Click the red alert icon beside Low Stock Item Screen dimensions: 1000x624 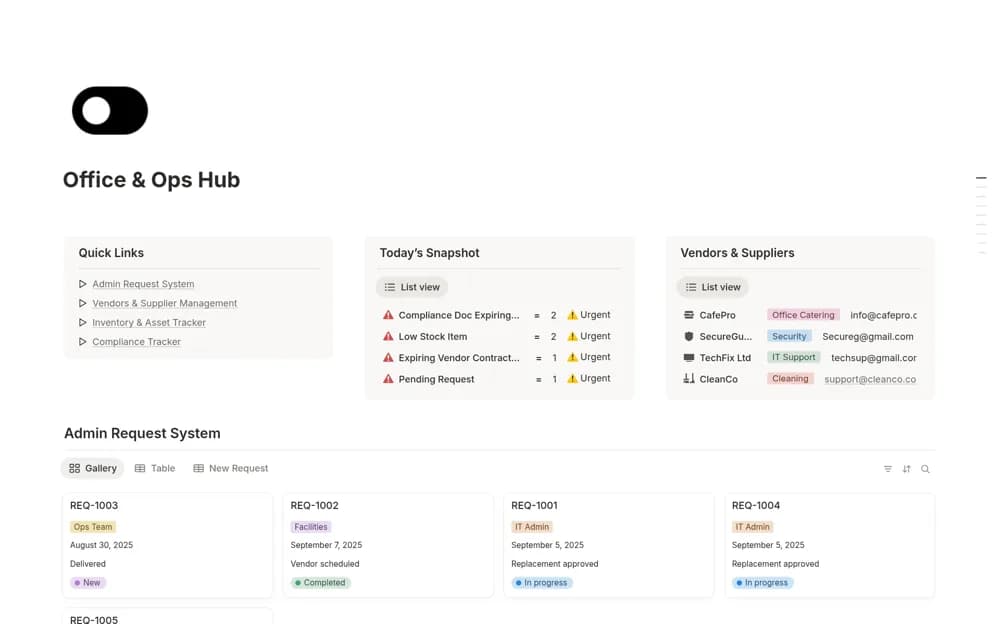tap(388, 336)
